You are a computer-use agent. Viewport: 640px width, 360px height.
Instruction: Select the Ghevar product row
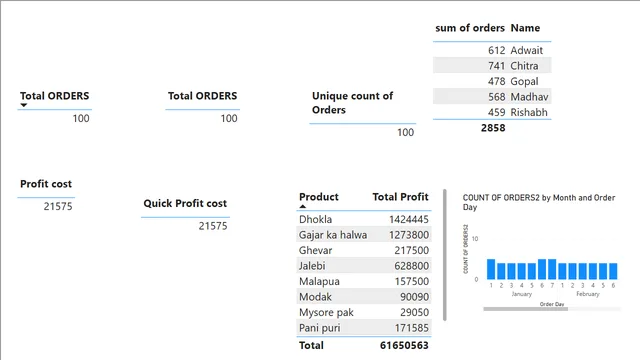[364, 250]
